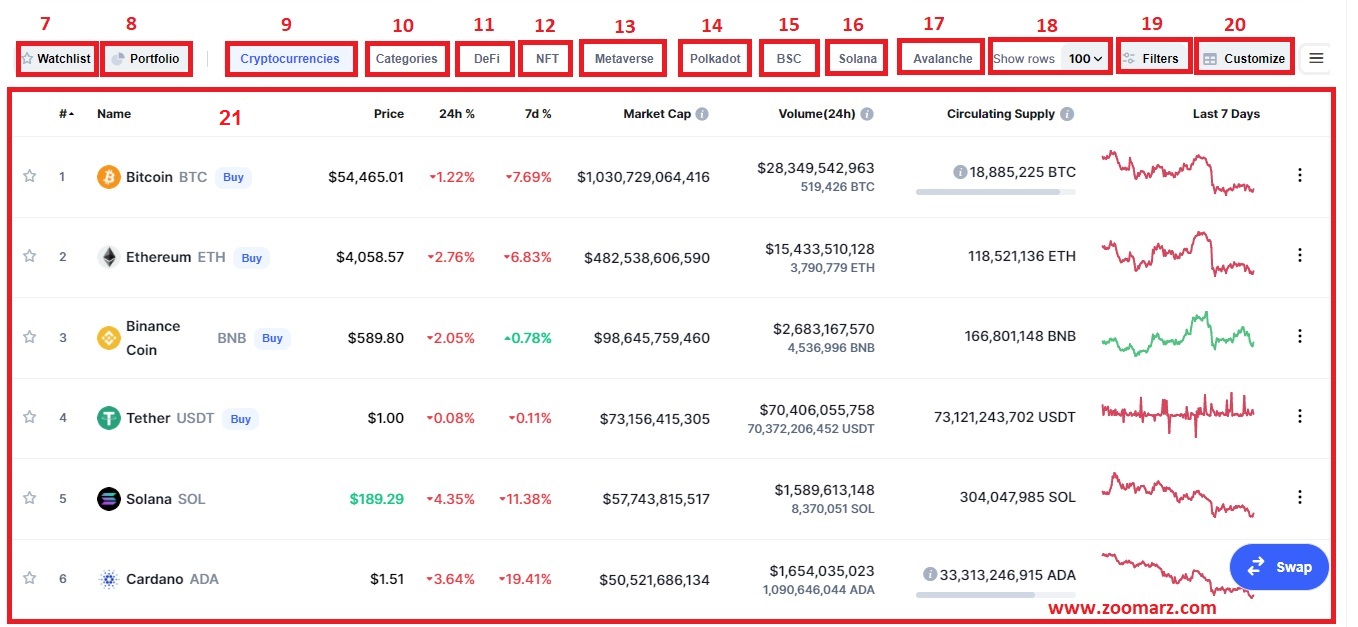This screenshot has width=1358, height=627.
Task: Click the Solana logo icon
Action: click(x=108, y=498)
